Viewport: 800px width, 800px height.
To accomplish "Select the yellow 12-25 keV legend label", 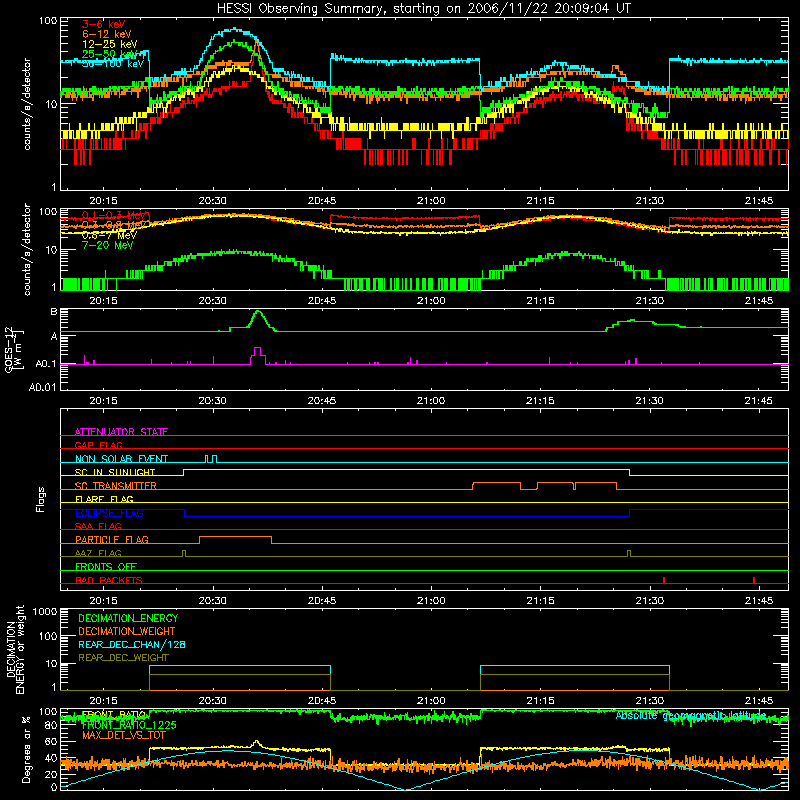I will click(x=110, y=44).
